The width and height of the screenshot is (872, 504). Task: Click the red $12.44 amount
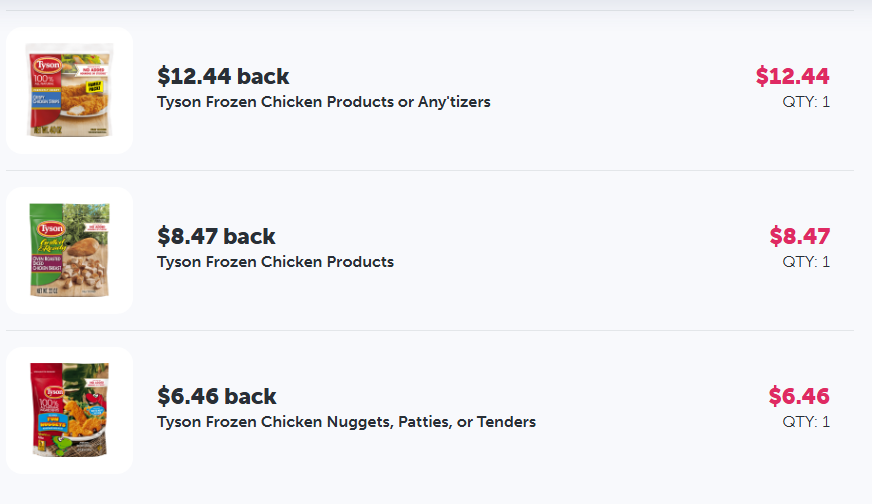coord(792,76)
